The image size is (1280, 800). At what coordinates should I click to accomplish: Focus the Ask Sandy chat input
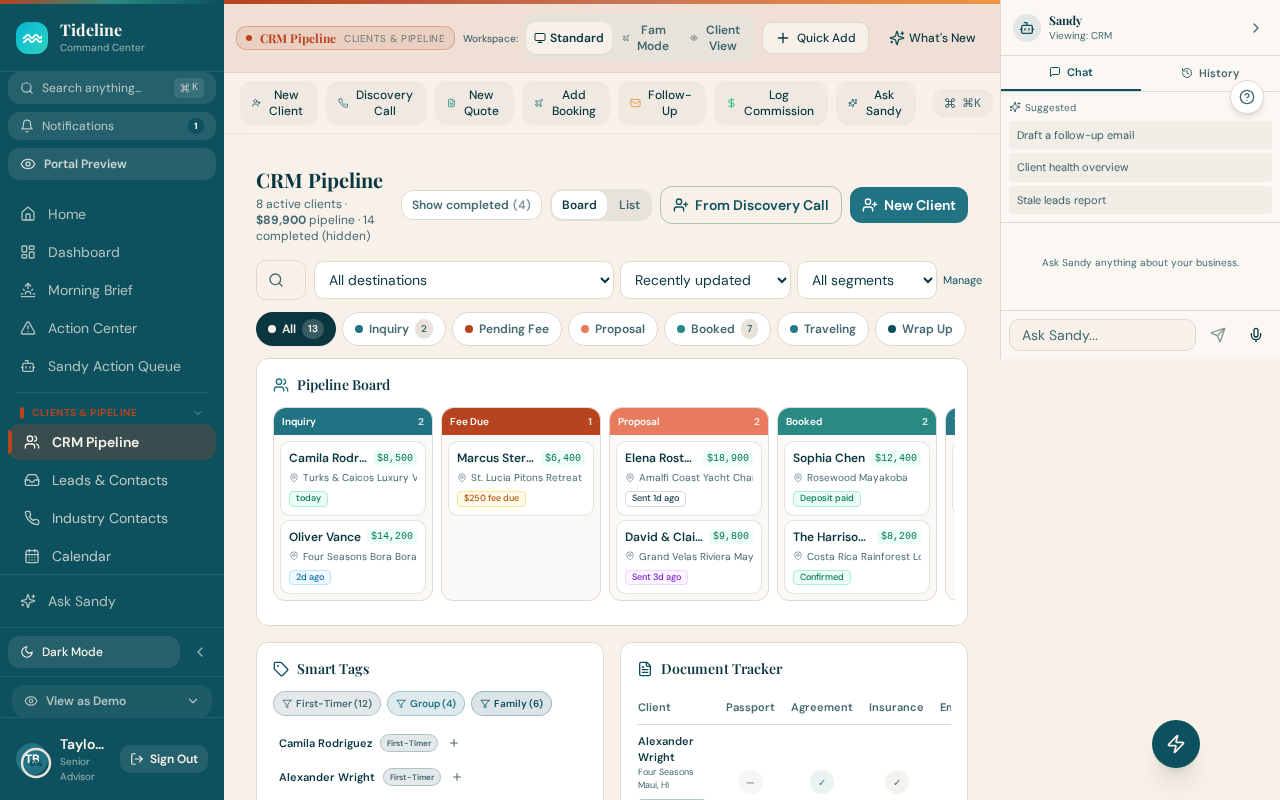pyautogui.click(x=1102, y=335)
